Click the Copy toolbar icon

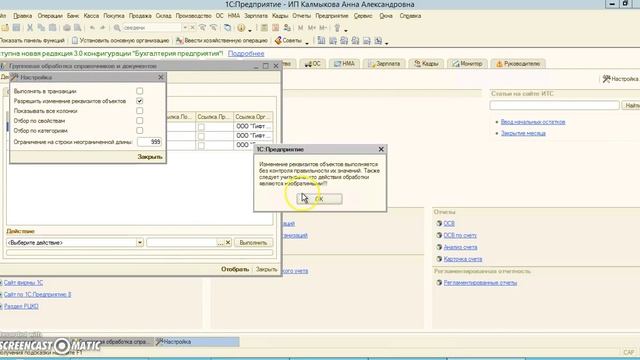[41, 28]
